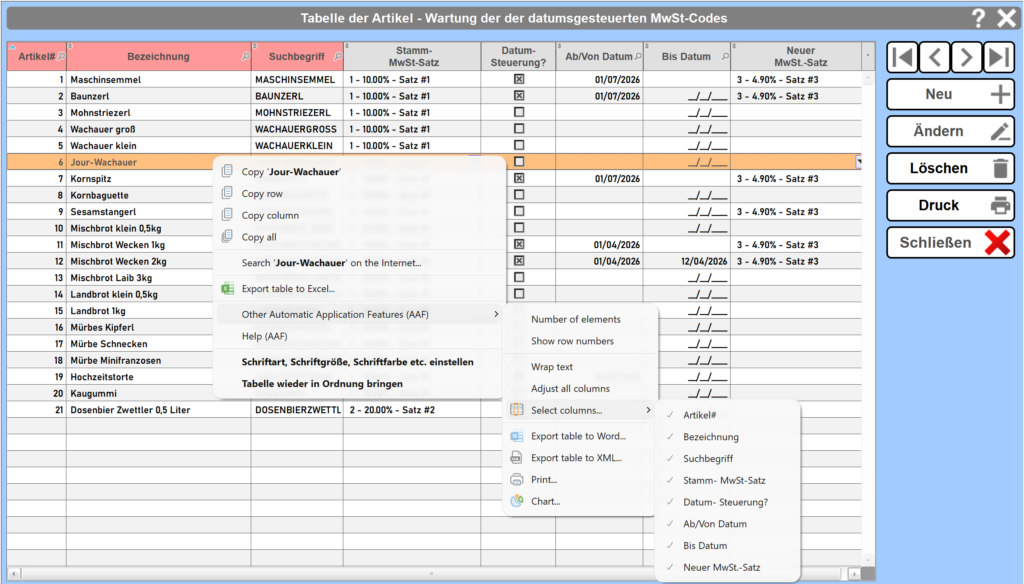This screenshot has height=584, width=1024.
Task: Enable Datum-Steuerung checkbox for Mohnstriezerl
Action: [518, 112]
